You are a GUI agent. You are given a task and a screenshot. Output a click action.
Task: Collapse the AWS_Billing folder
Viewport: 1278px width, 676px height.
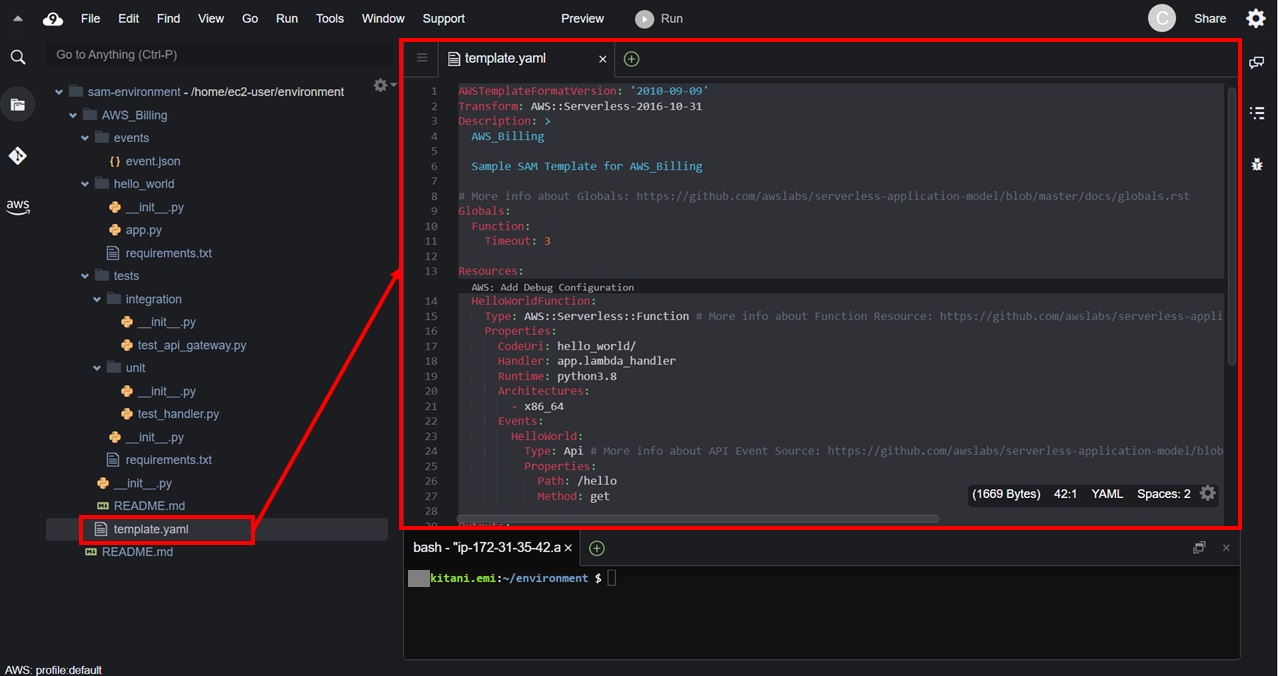[73, 115]
